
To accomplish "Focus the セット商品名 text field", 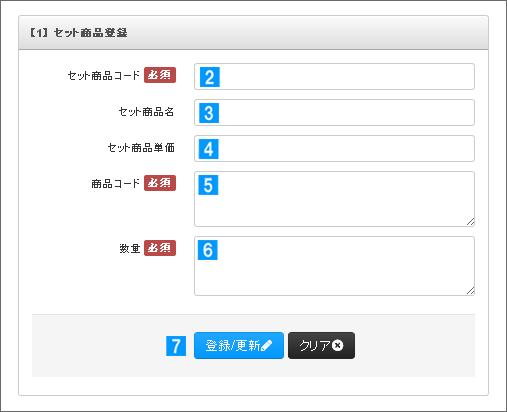I will point(334,113).
